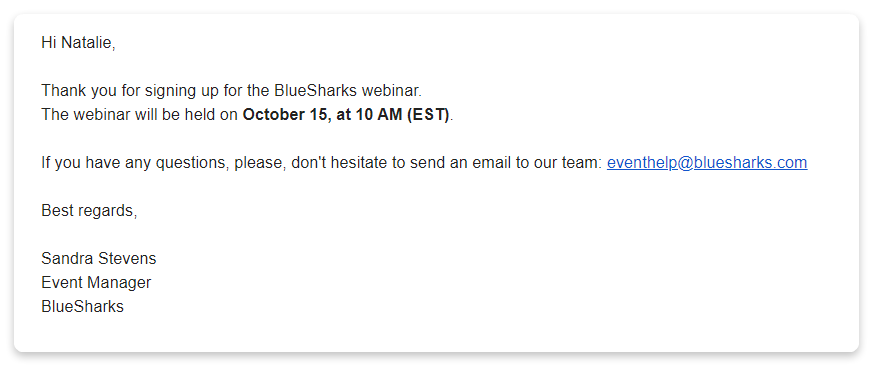
Task: Click the word 'webinar.' ending the first sentence
Action: point(392,91)
